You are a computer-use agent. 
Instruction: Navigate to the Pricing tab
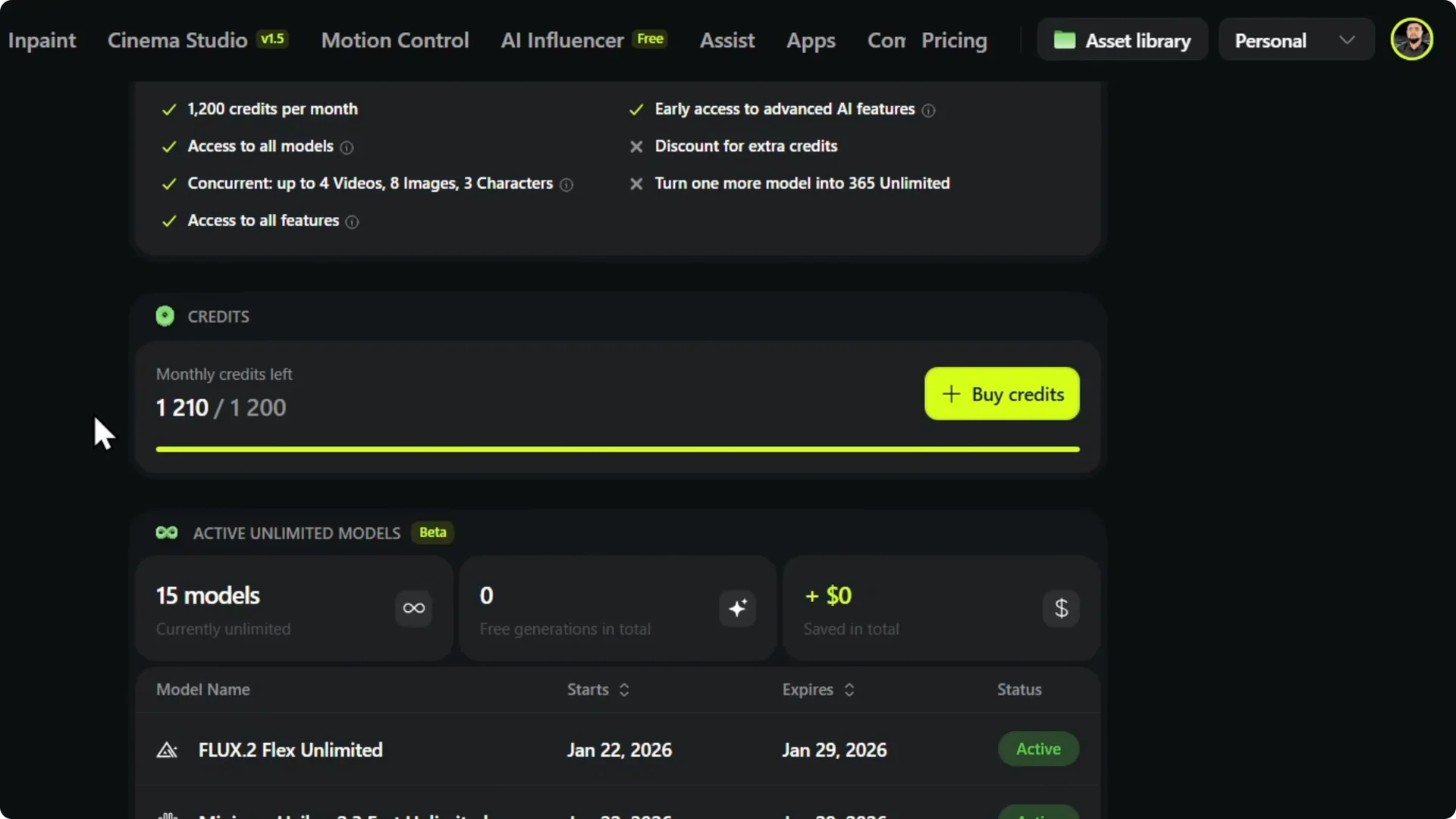[x=954, y=39]
